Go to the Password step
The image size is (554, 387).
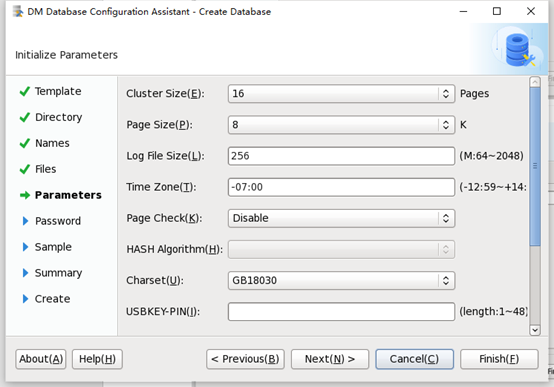[x=58, y=221]
